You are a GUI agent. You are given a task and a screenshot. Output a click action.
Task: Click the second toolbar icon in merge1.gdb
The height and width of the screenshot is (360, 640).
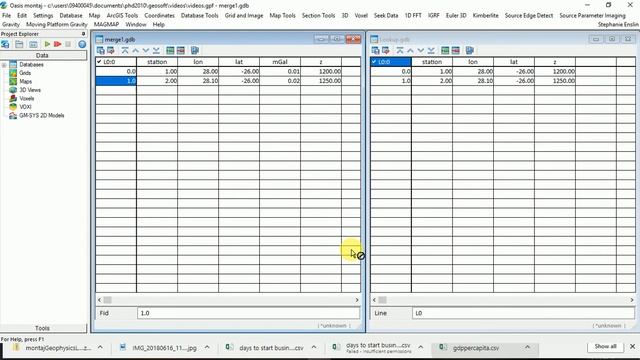tap(111, 50)
